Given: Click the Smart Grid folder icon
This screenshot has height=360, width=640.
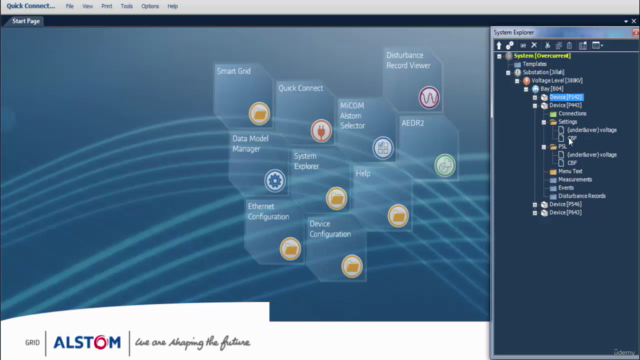Looking at the screenshot, I should [259, 113].
